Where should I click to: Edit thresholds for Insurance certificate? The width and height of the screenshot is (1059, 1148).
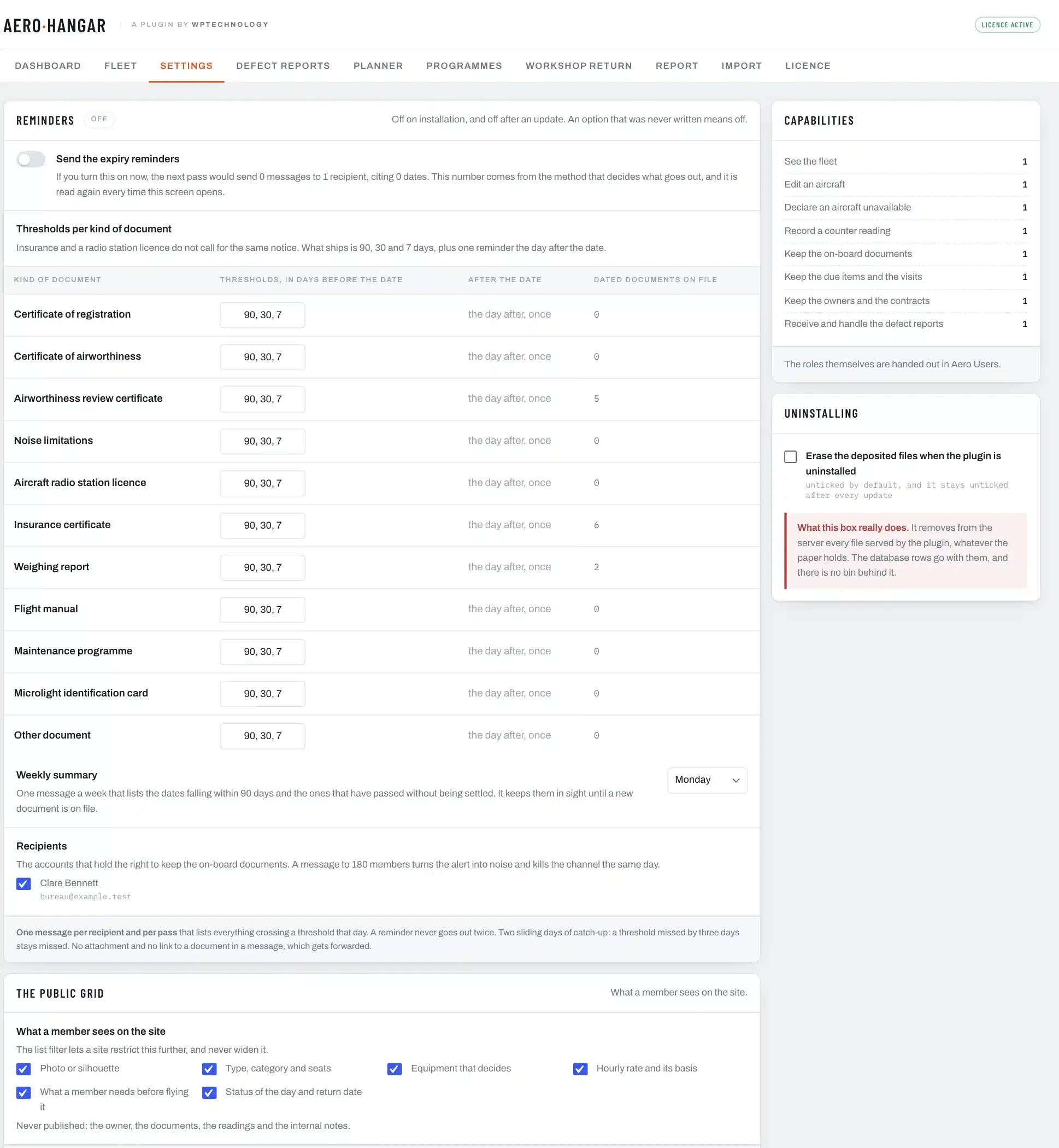[x=262, y=525]
